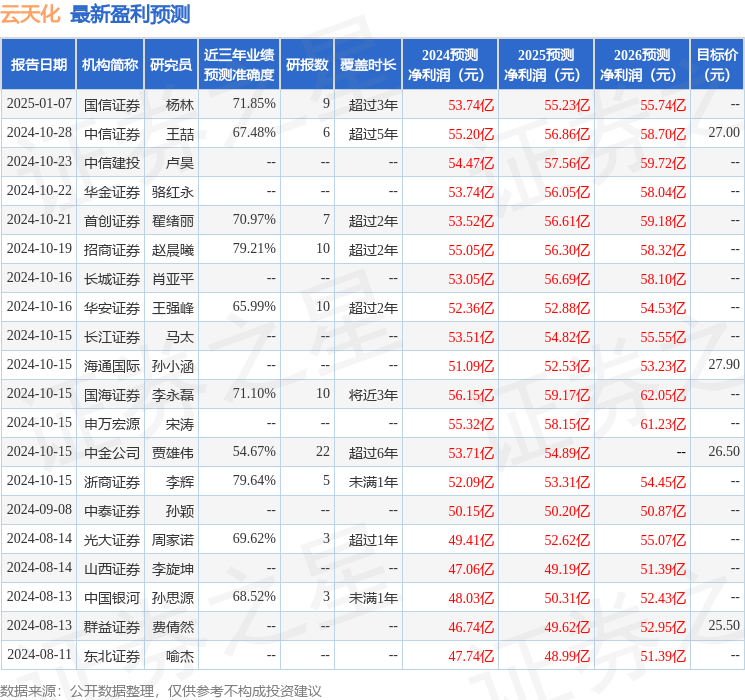
Task: Select the 2025-01-07 date cell
Action: point(39,104)
